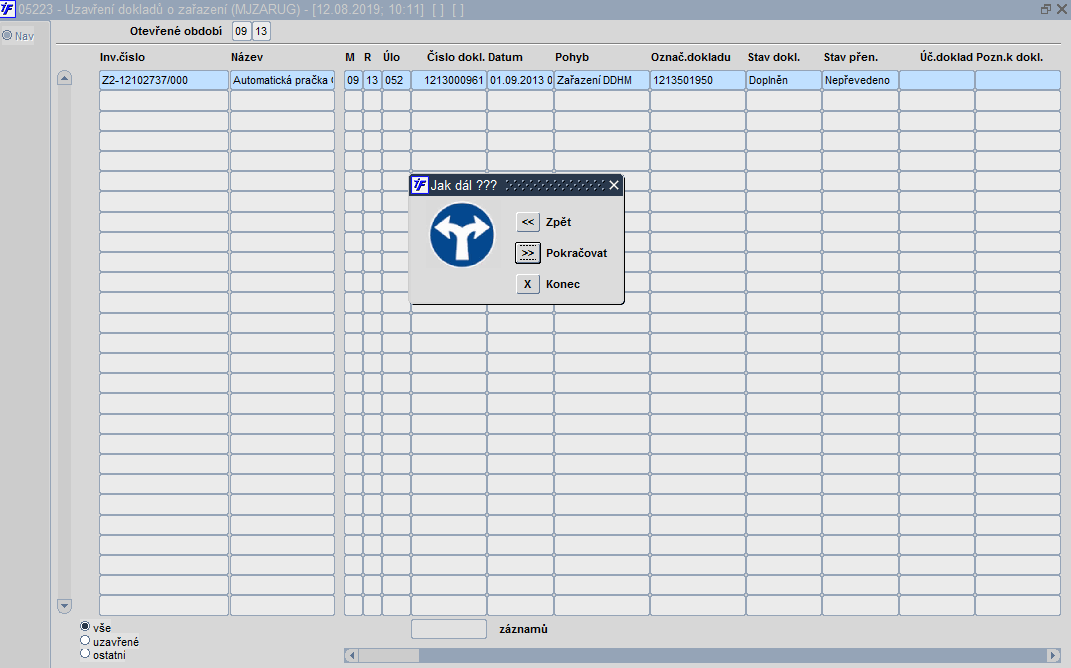Close the Jak dál dialog
The width and height of the screenshot is (1071, 668).
click(x=613, y=185)
